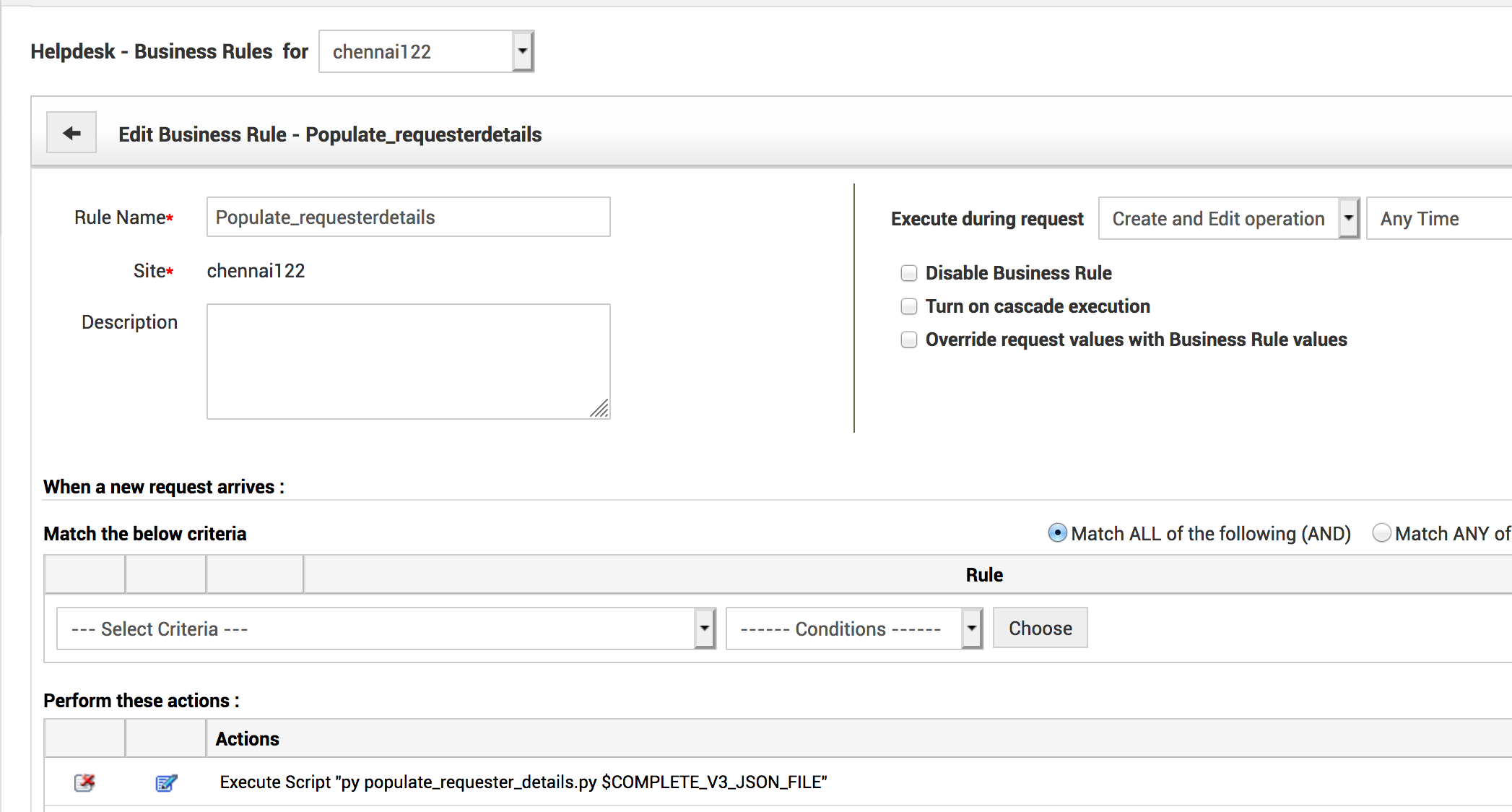Delete the Execute Script action

click(84, 782)
